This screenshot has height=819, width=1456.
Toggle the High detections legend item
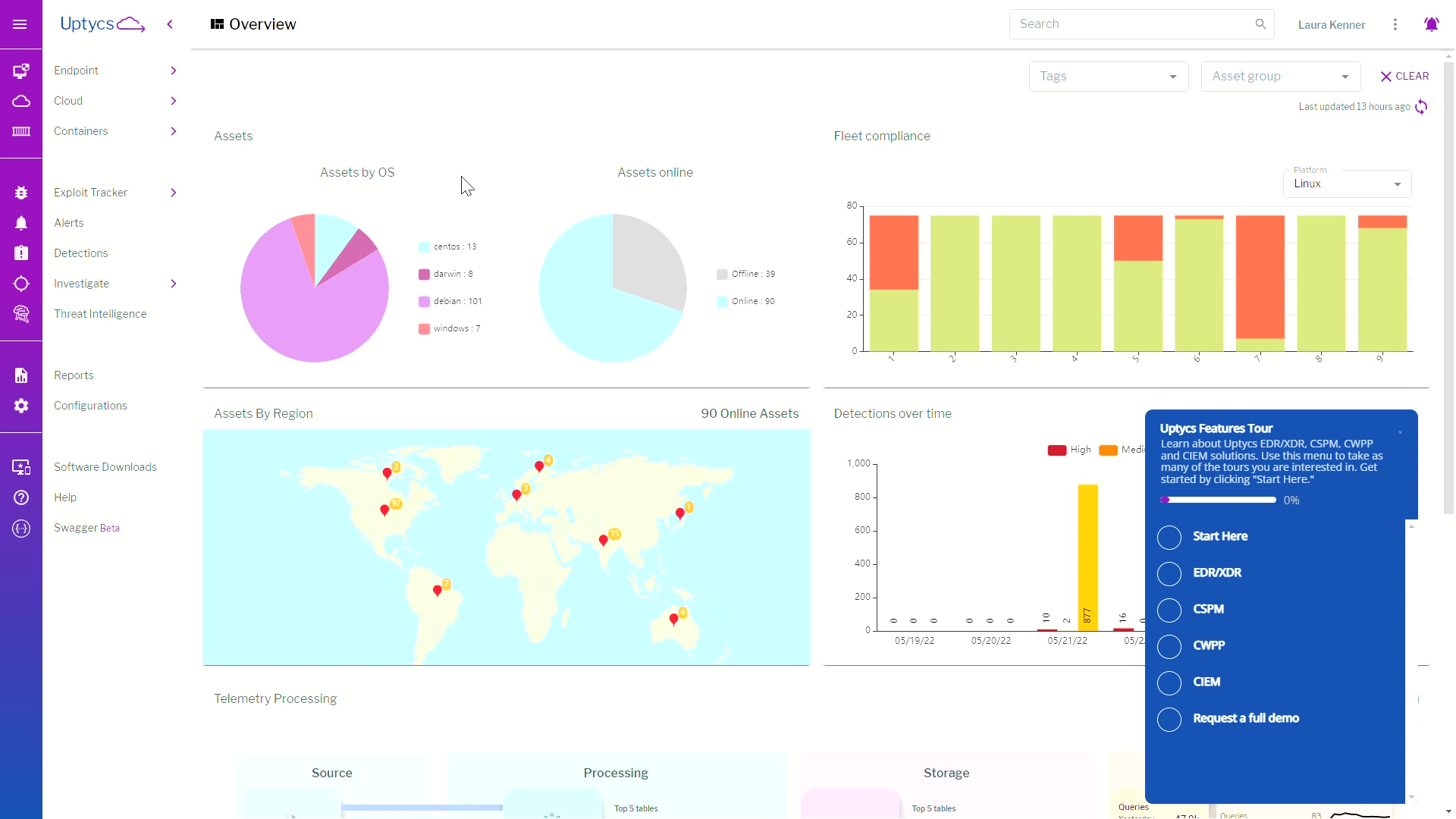click(1069, 450)
